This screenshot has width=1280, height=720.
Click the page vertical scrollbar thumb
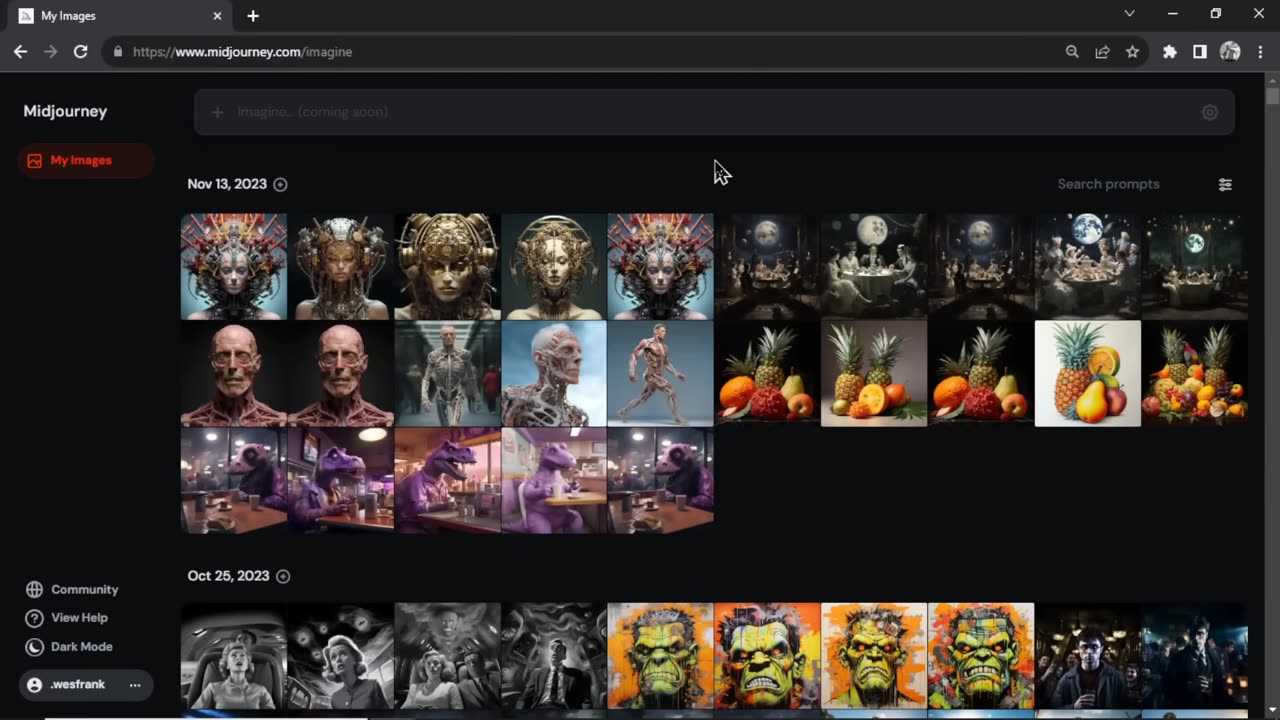tap(1272, 96)
